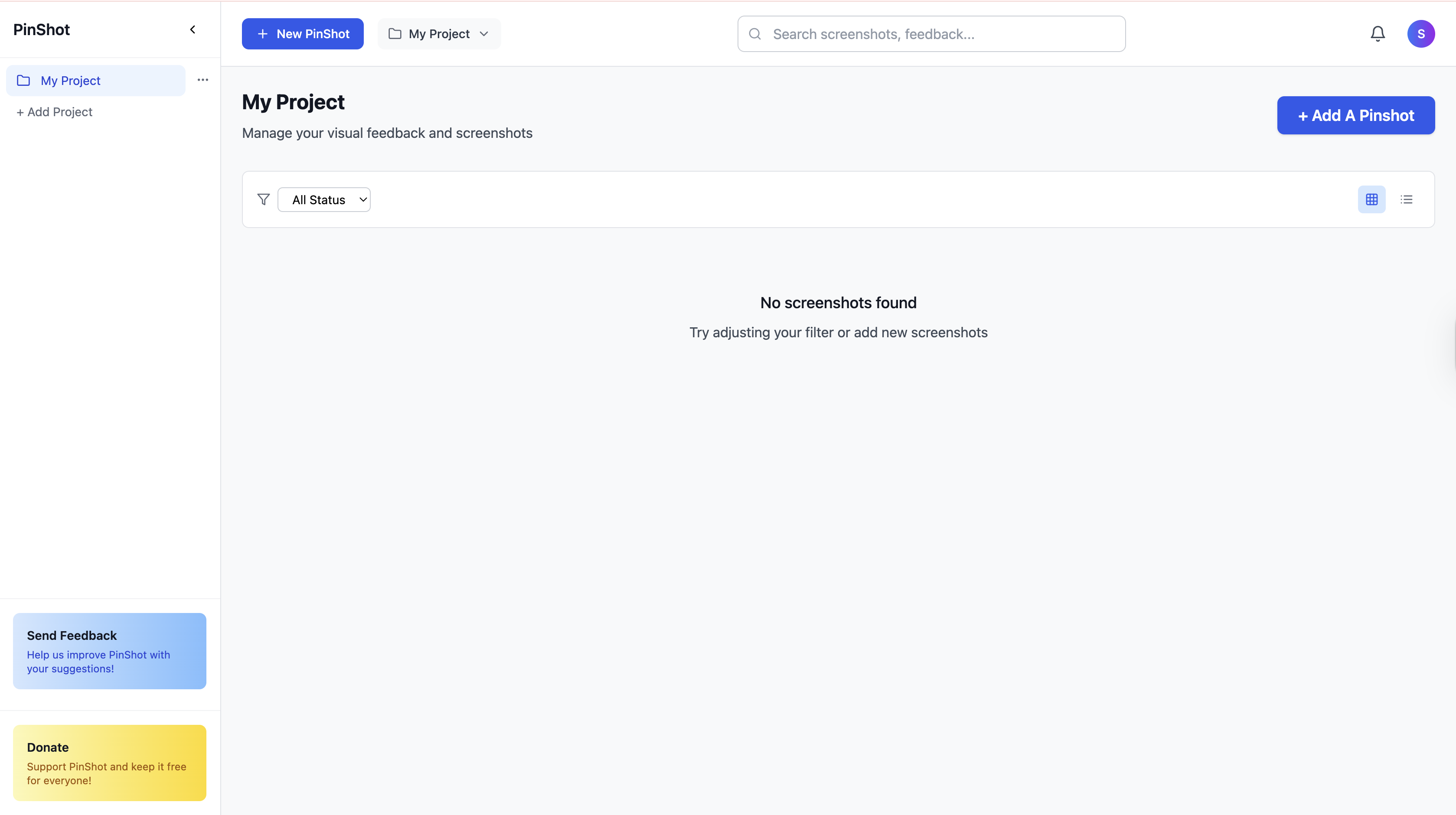Screen dimensions: 1456x815
Task: Open the Donate card
Action: (109, 763)
